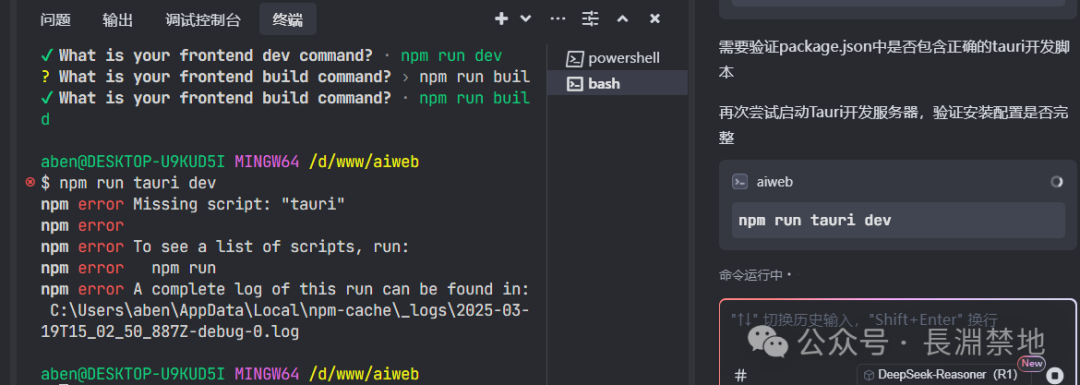Click the '19T15_02_50_887Z-debug-0.log' file name
1080x385 pixels.
tap(170, 332)
